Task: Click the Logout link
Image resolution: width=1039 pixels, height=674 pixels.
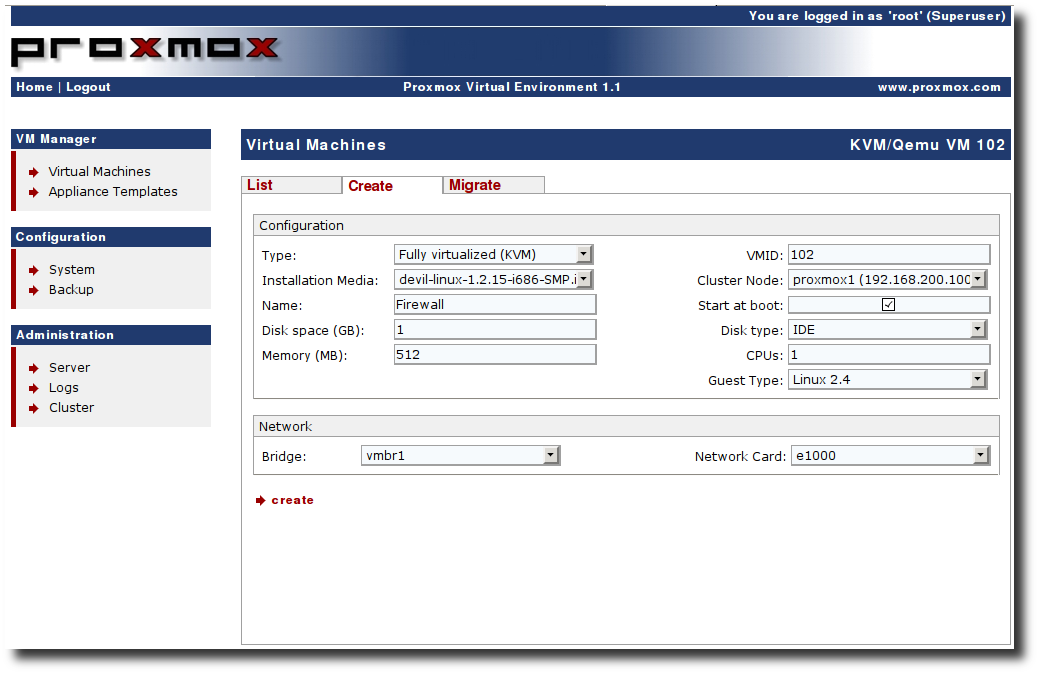Action: (88, 87)
